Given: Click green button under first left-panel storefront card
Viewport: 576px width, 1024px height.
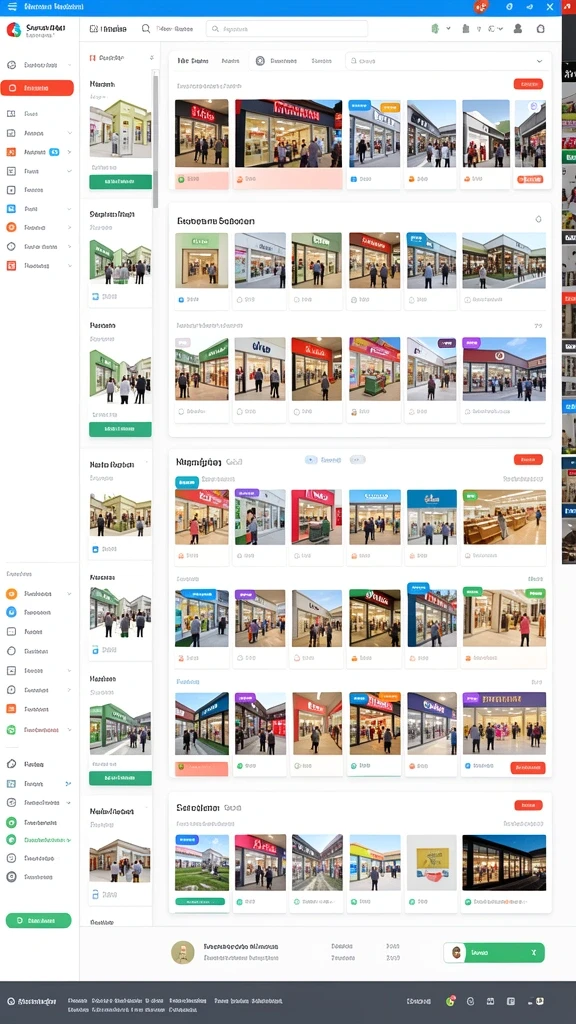Looking at the screenshot, I should point(120,182).
